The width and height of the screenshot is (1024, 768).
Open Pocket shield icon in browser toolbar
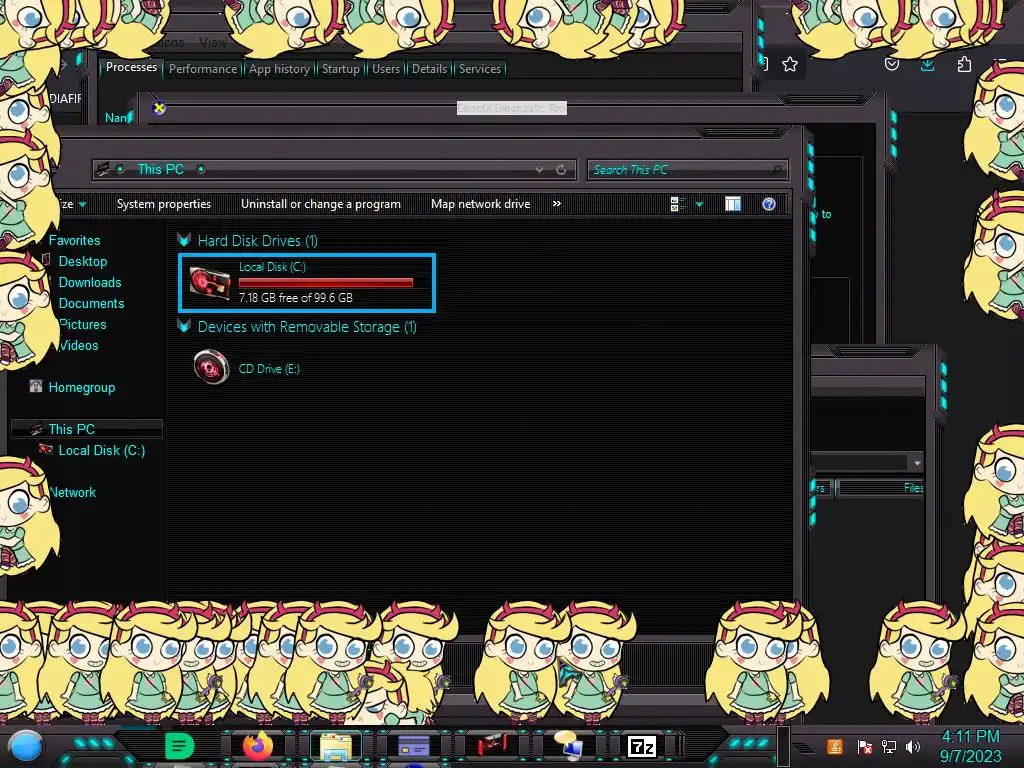891,64
